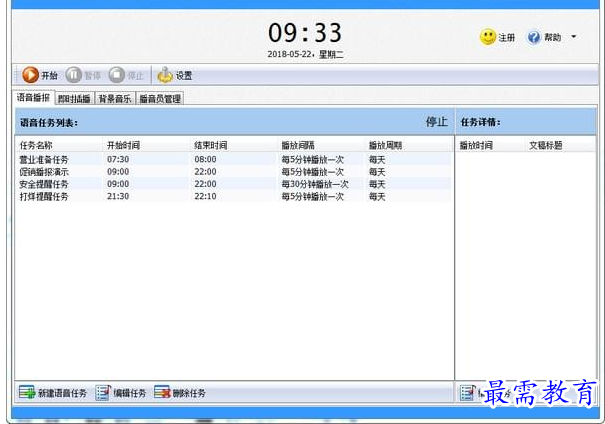The width and height of the screenshot is (605, 424).
Task: Click the 文稿标题 column header
Action: tap(546, 145)
